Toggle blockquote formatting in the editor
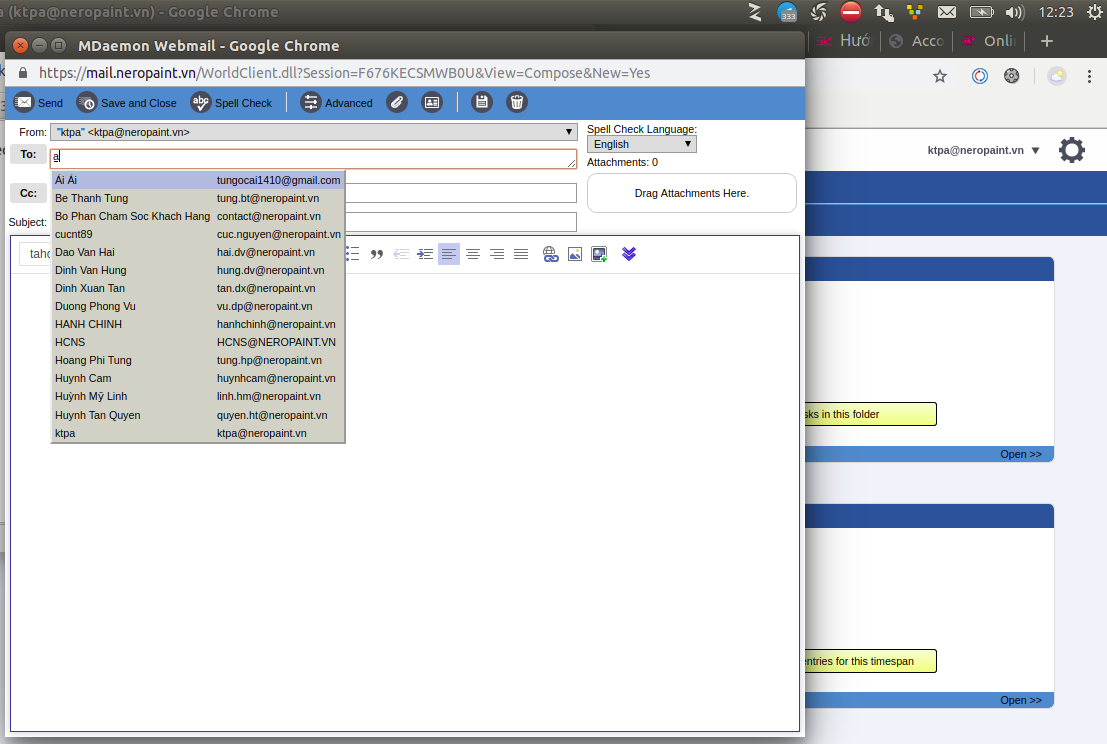This screenshot has height=744, width=1107. [x=377, y=254]
